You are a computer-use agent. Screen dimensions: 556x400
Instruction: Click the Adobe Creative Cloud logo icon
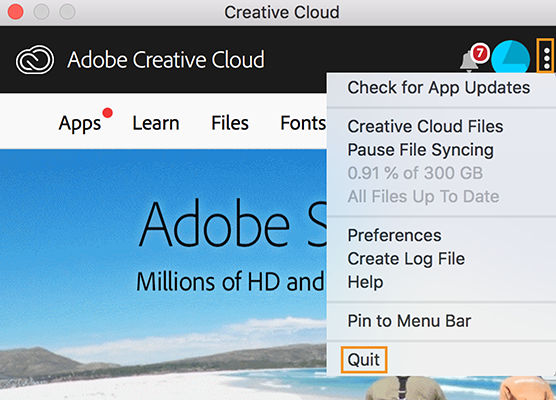pos(35,60)
